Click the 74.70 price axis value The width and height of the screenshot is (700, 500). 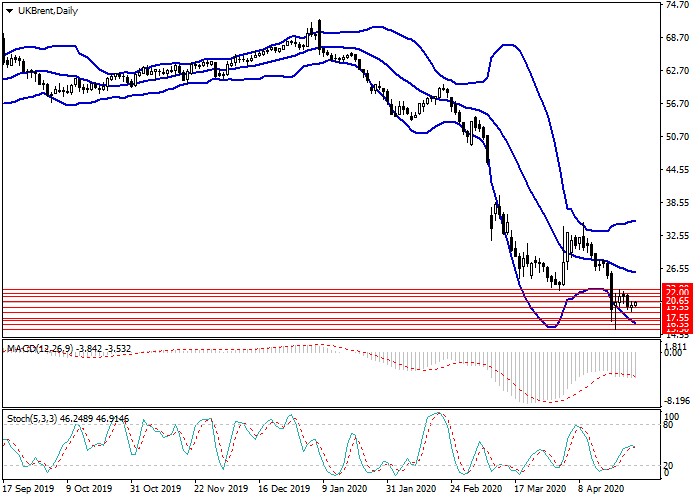[x=675, y=6]
